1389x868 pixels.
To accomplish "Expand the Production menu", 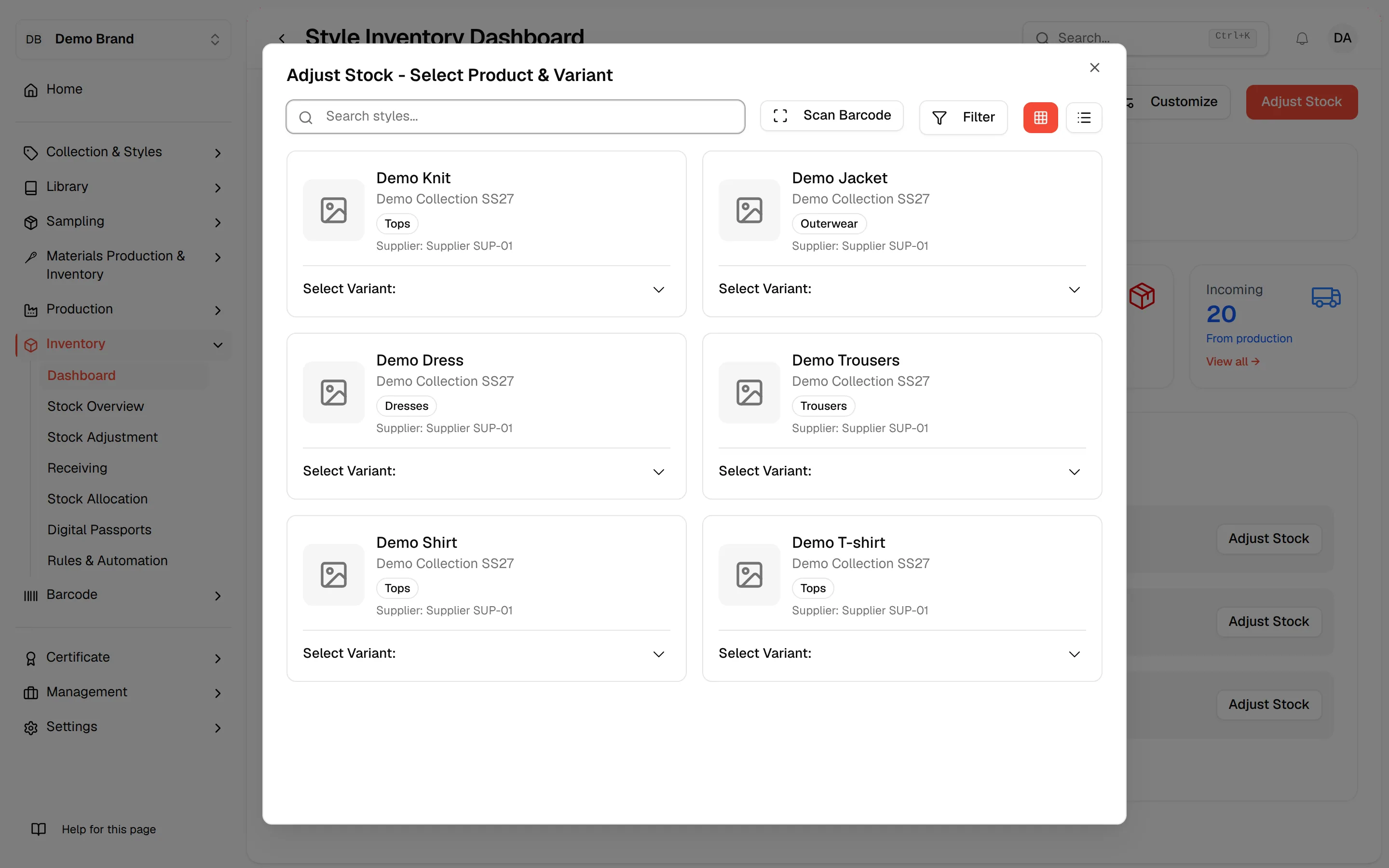I will (x=123, y=310).
